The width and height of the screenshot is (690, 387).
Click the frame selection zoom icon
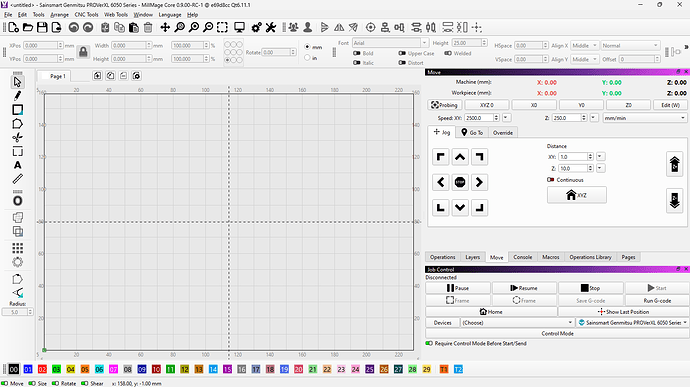222,28
